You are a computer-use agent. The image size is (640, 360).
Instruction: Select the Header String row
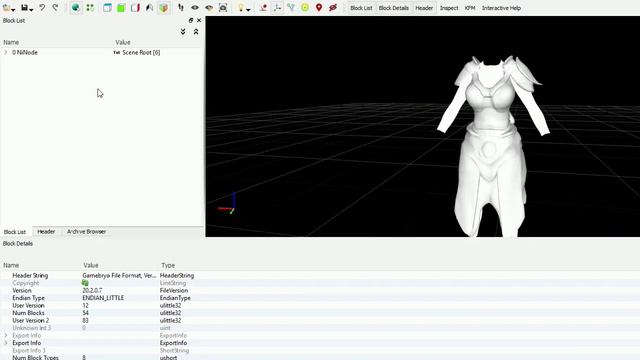(320, 276)
